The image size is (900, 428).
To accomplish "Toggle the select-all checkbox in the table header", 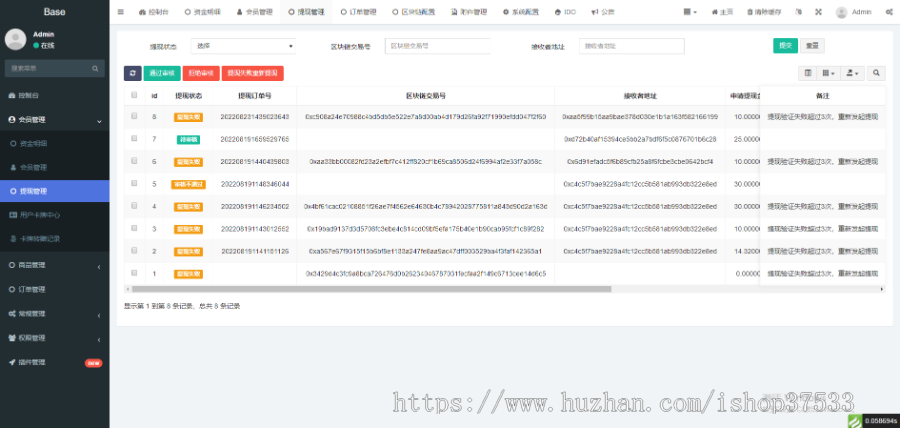I will (x=134, y=95).
